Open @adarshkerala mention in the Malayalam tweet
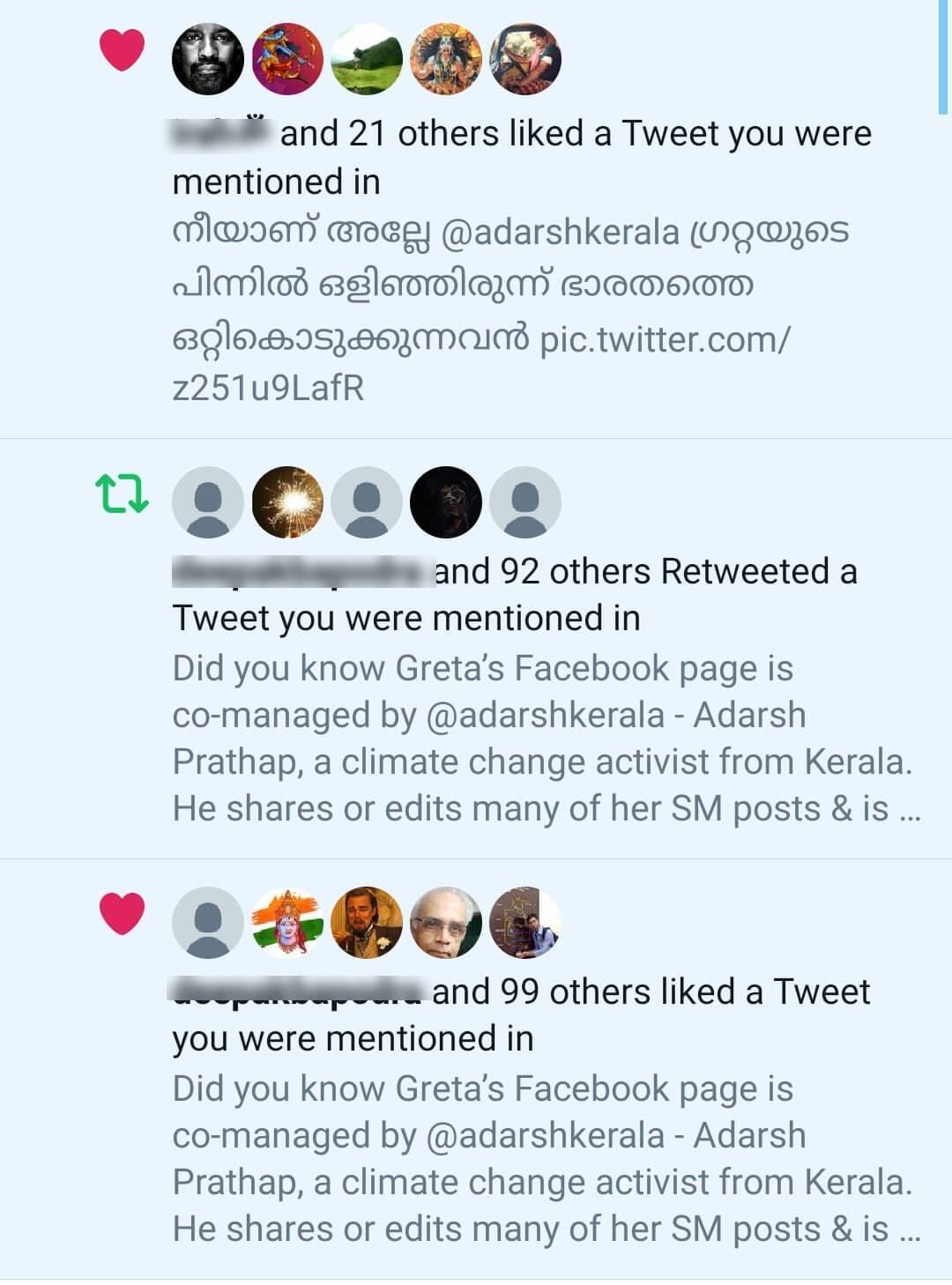 point(560,233)
